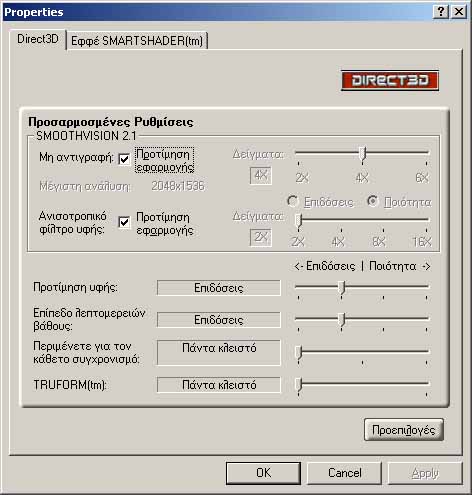Image resolution: width=472 pixels, height=495 pixels.
Task: Click the title bar help question mark
Action: pos(441,12)
